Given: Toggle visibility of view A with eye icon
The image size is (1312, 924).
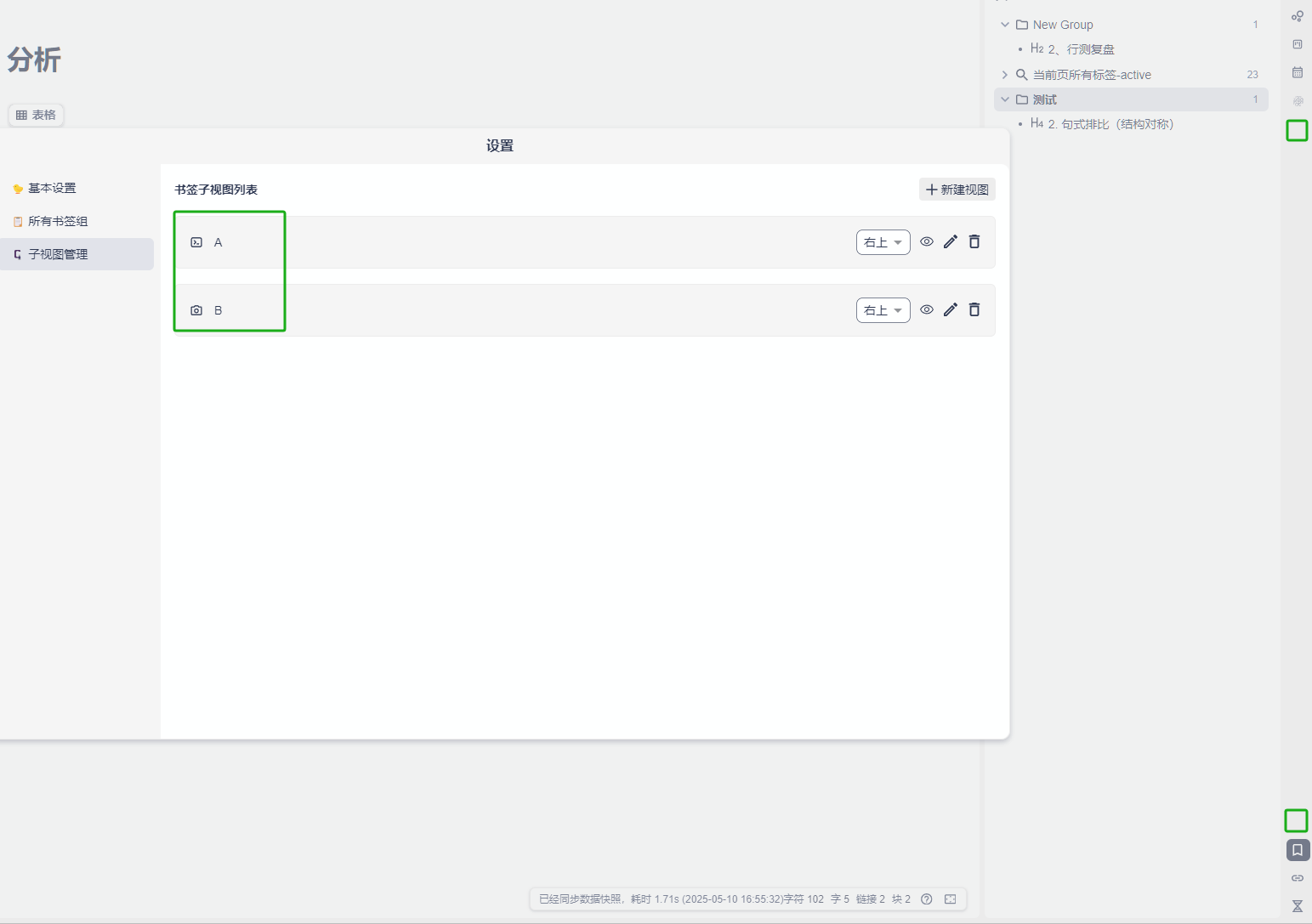Looking at the screenshot, I should (927, 241).
